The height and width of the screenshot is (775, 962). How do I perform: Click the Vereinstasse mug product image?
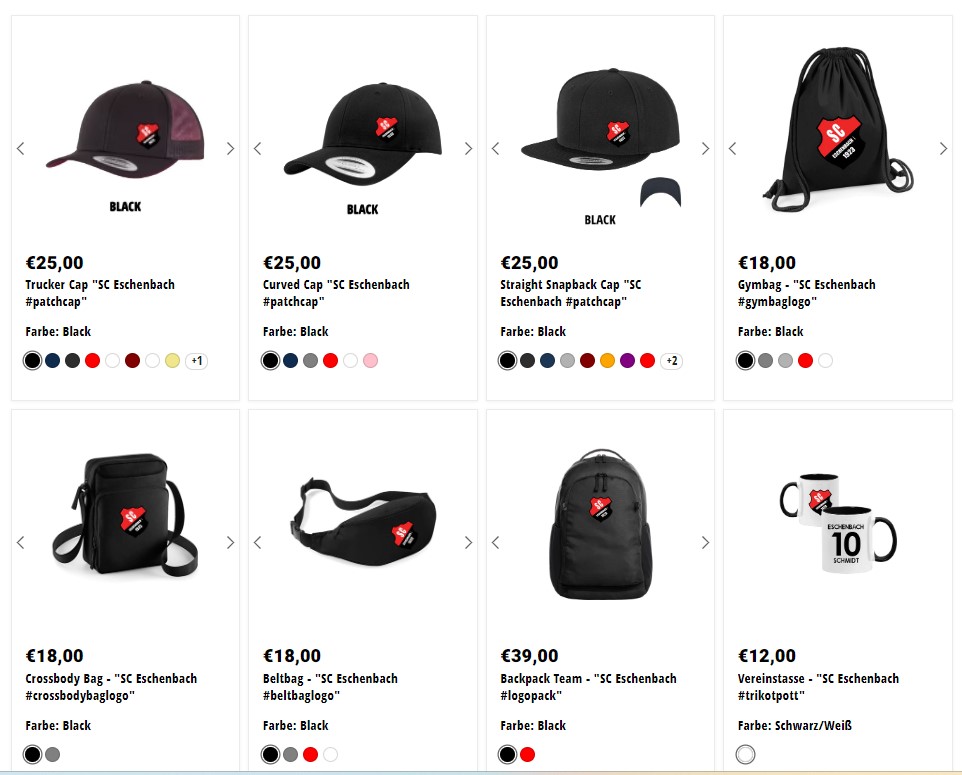click(x=838, y=523)
